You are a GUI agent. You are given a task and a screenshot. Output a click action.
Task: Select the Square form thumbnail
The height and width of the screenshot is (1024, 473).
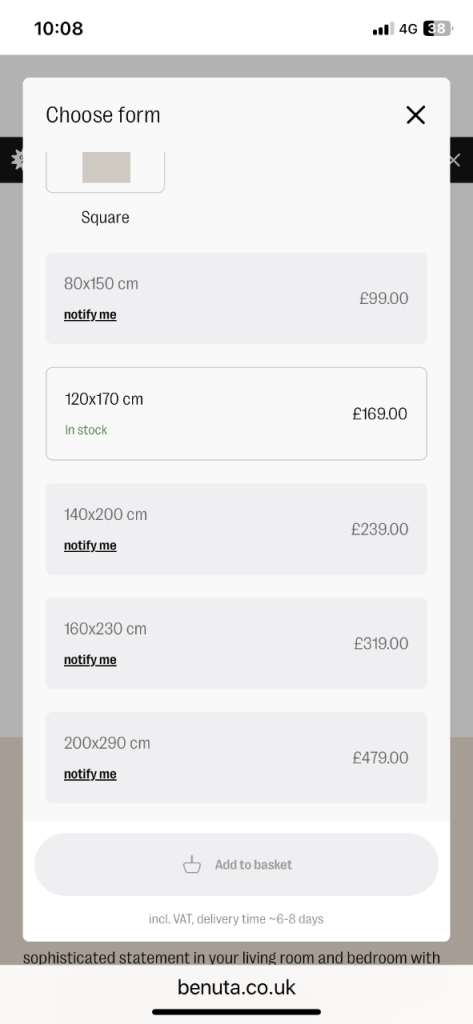coord(105,172)
